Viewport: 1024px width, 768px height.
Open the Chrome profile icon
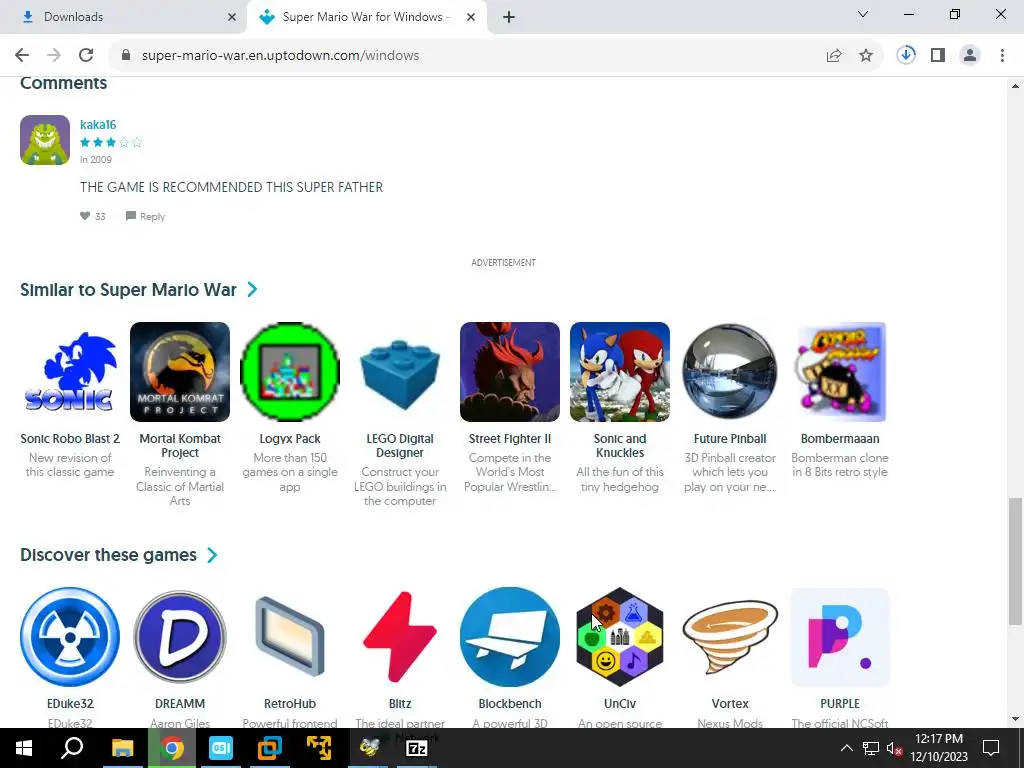coord(970,56)
